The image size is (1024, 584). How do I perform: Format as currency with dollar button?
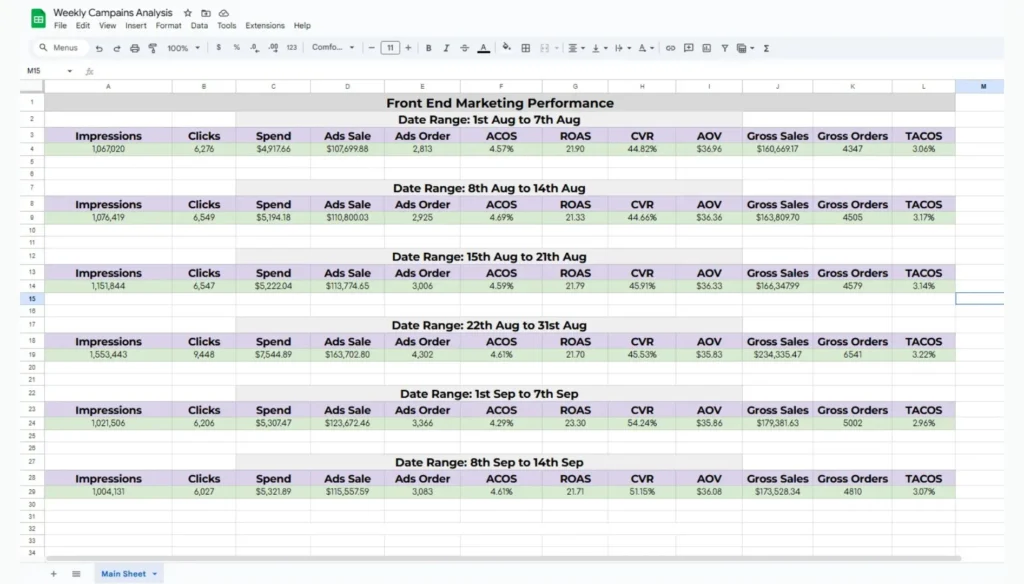(219, 48)
